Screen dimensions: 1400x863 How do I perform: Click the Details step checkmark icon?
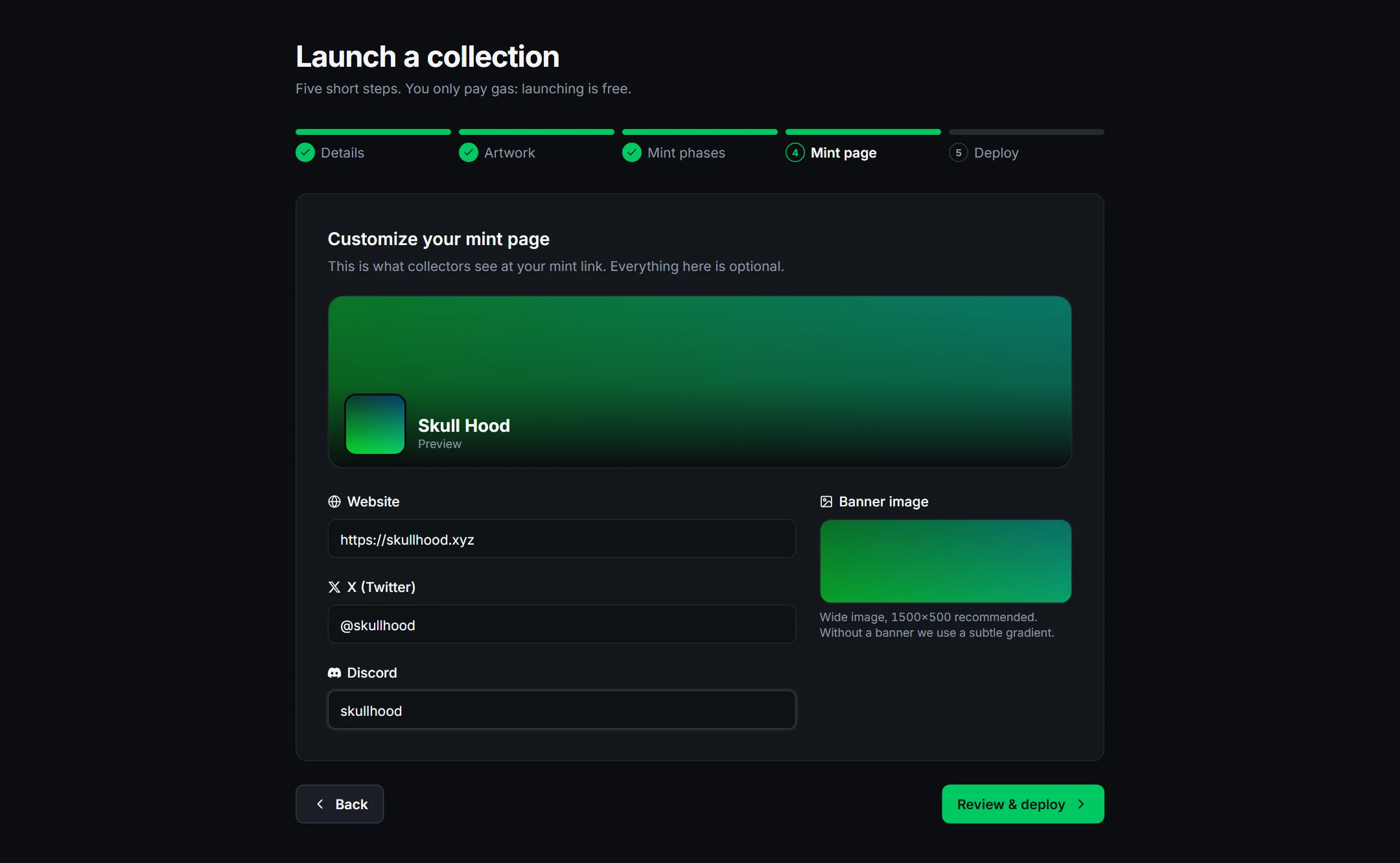click(x=305, y=152)
